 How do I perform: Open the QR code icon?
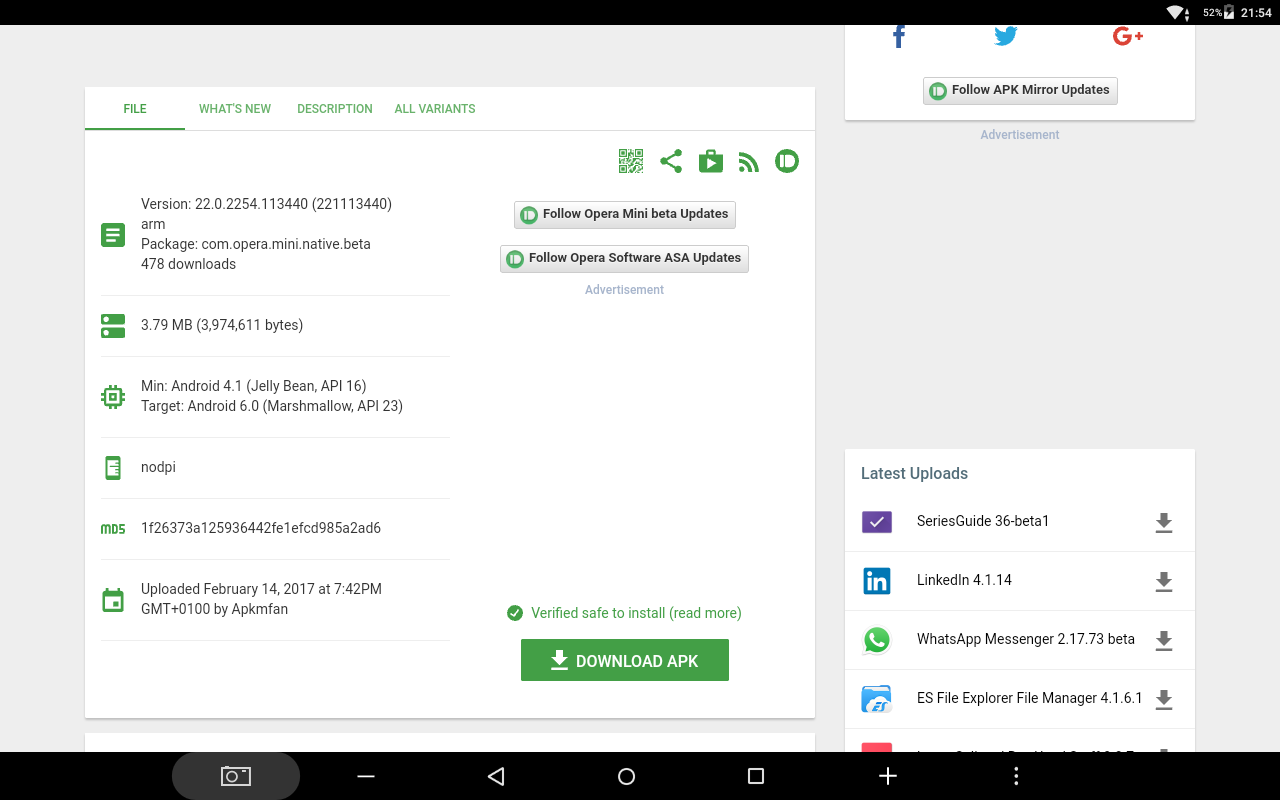click(631, 161)
